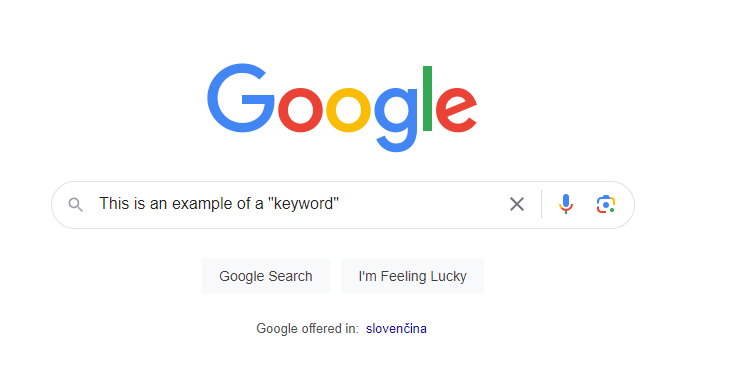This screenshot has width=734, height=389.
Task: Run the Google Search button
Action: (266, 276)
